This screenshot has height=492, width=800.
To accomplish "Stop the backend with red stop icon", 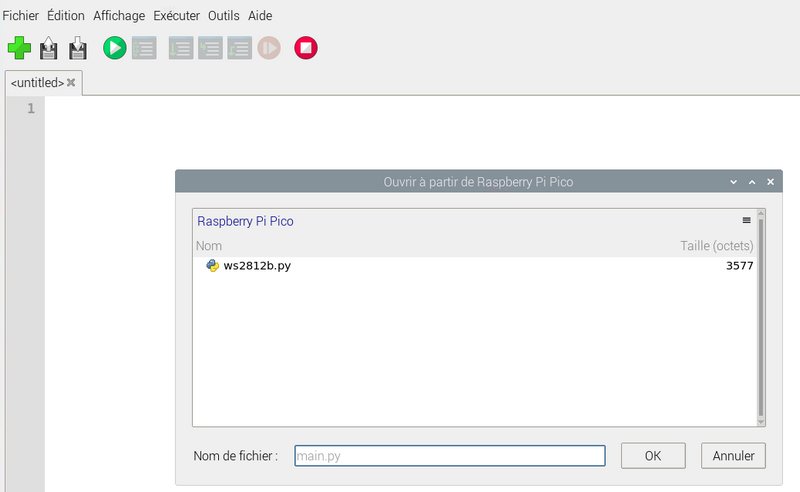I will 306,48.
